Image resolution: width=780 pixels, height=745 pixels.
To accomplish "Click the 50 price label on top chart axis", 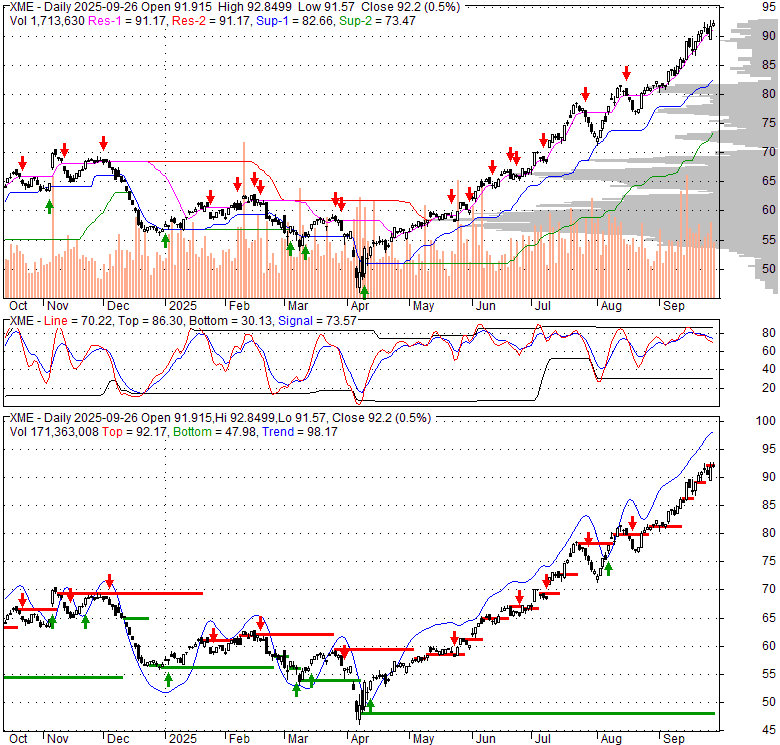I will [769, 269].
